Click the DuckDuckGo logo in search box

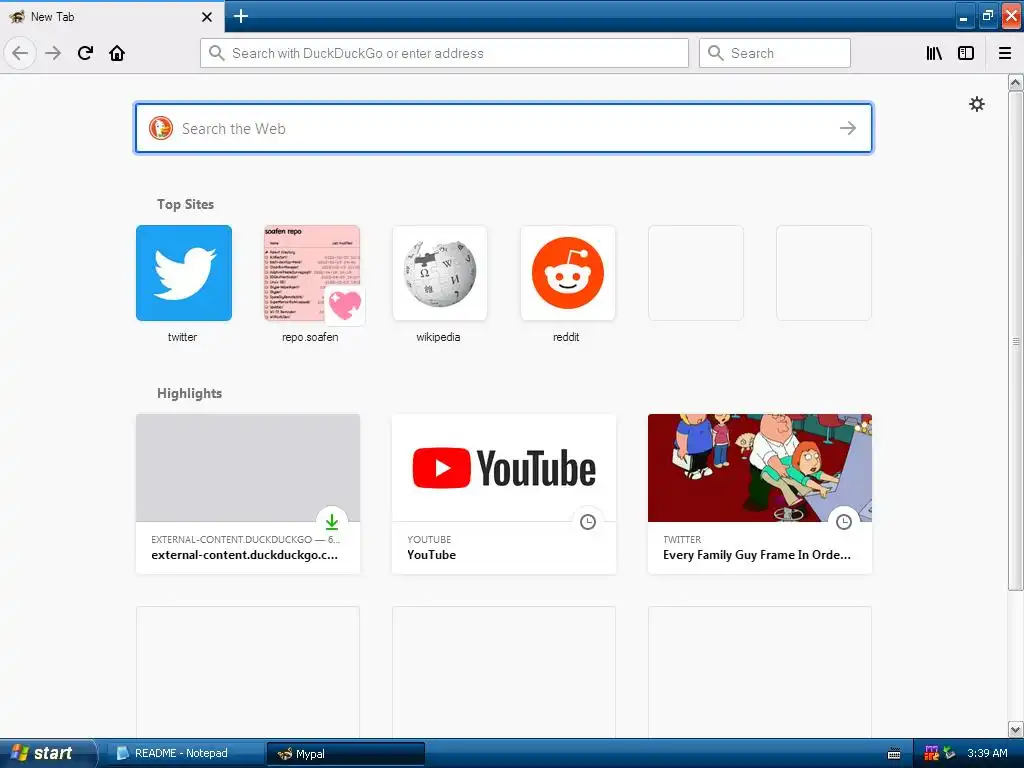(161, 128)
